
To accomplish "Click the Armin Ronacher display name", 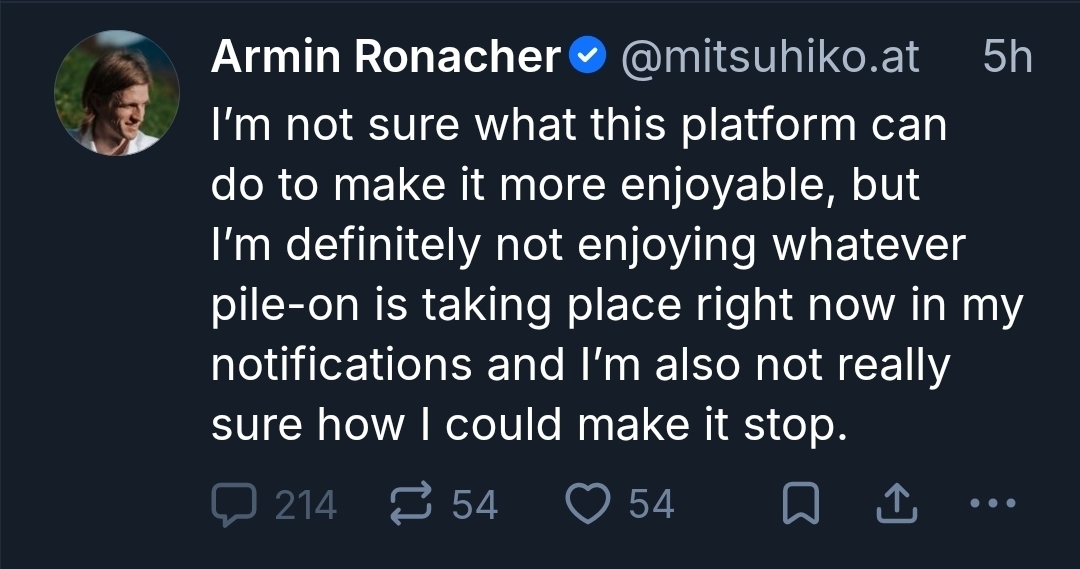I will (x=385, y=59).
